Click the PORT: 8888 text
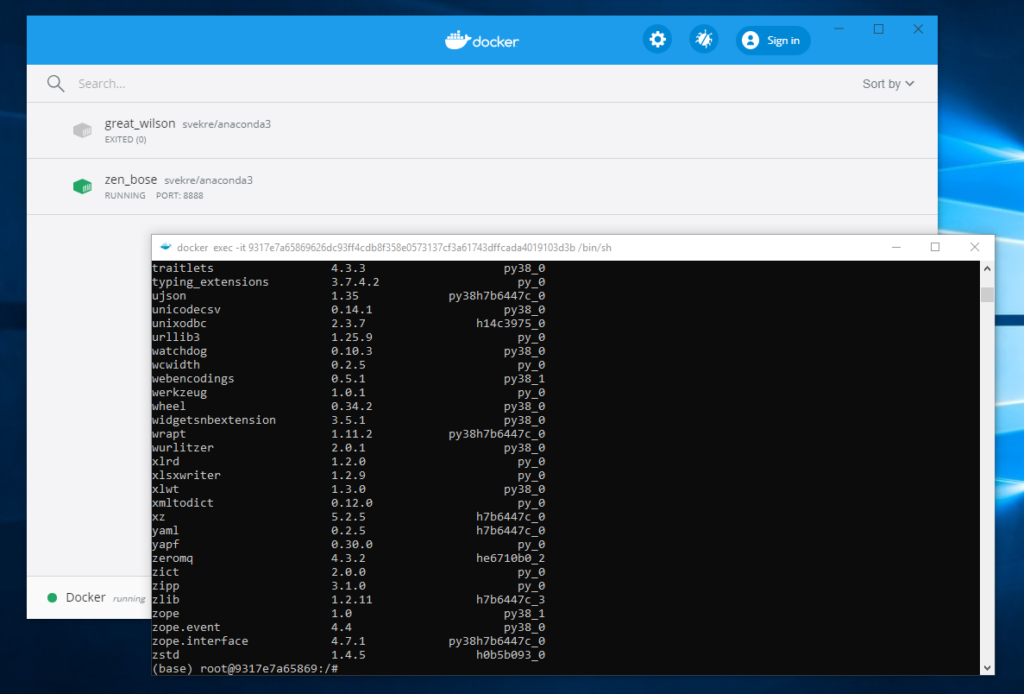The height and width of the screenshot is (694, 1024). (x=180, y=196)
